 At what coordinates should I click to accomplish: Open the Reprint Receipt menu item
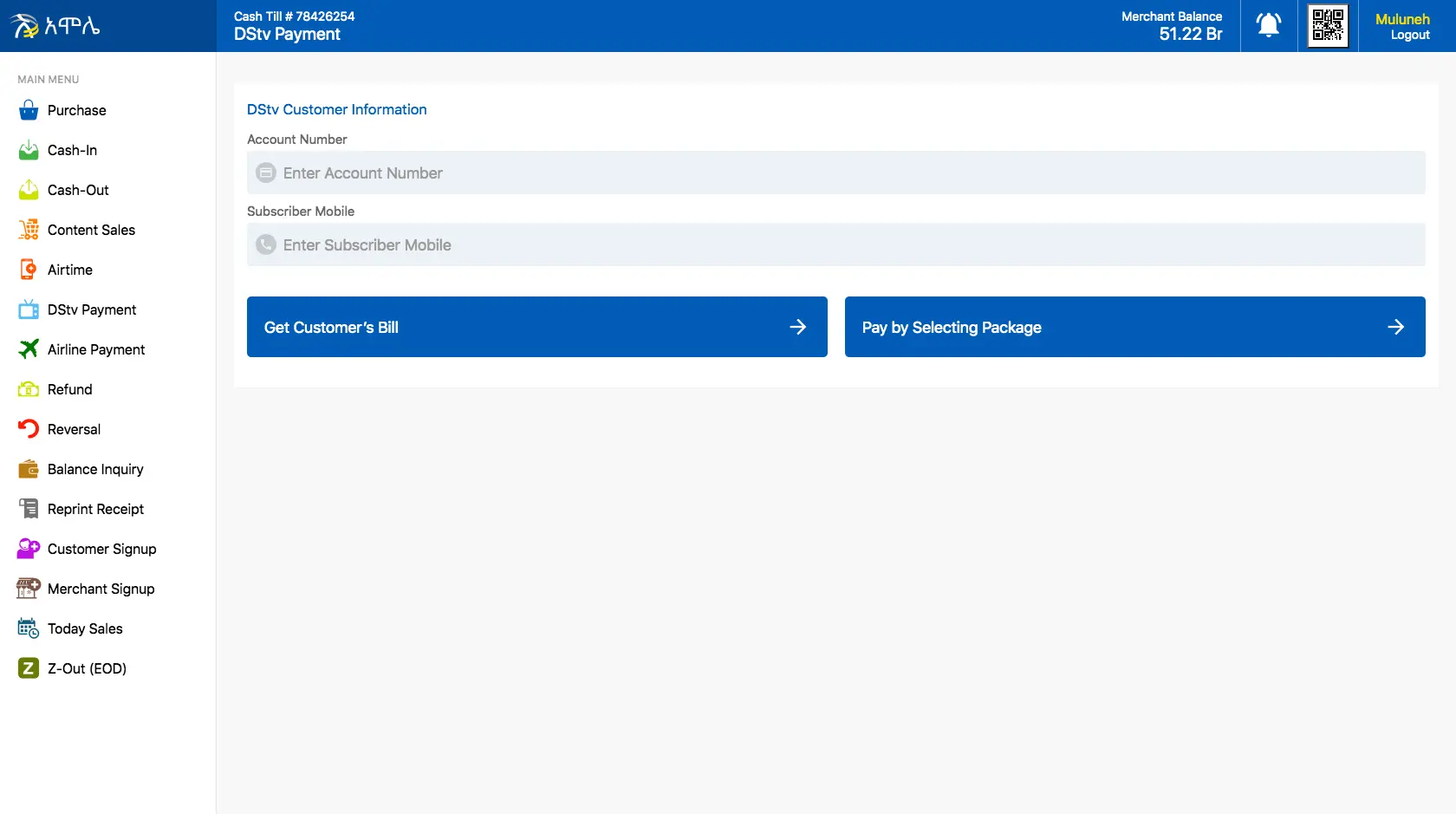click(x=95, y=509)
